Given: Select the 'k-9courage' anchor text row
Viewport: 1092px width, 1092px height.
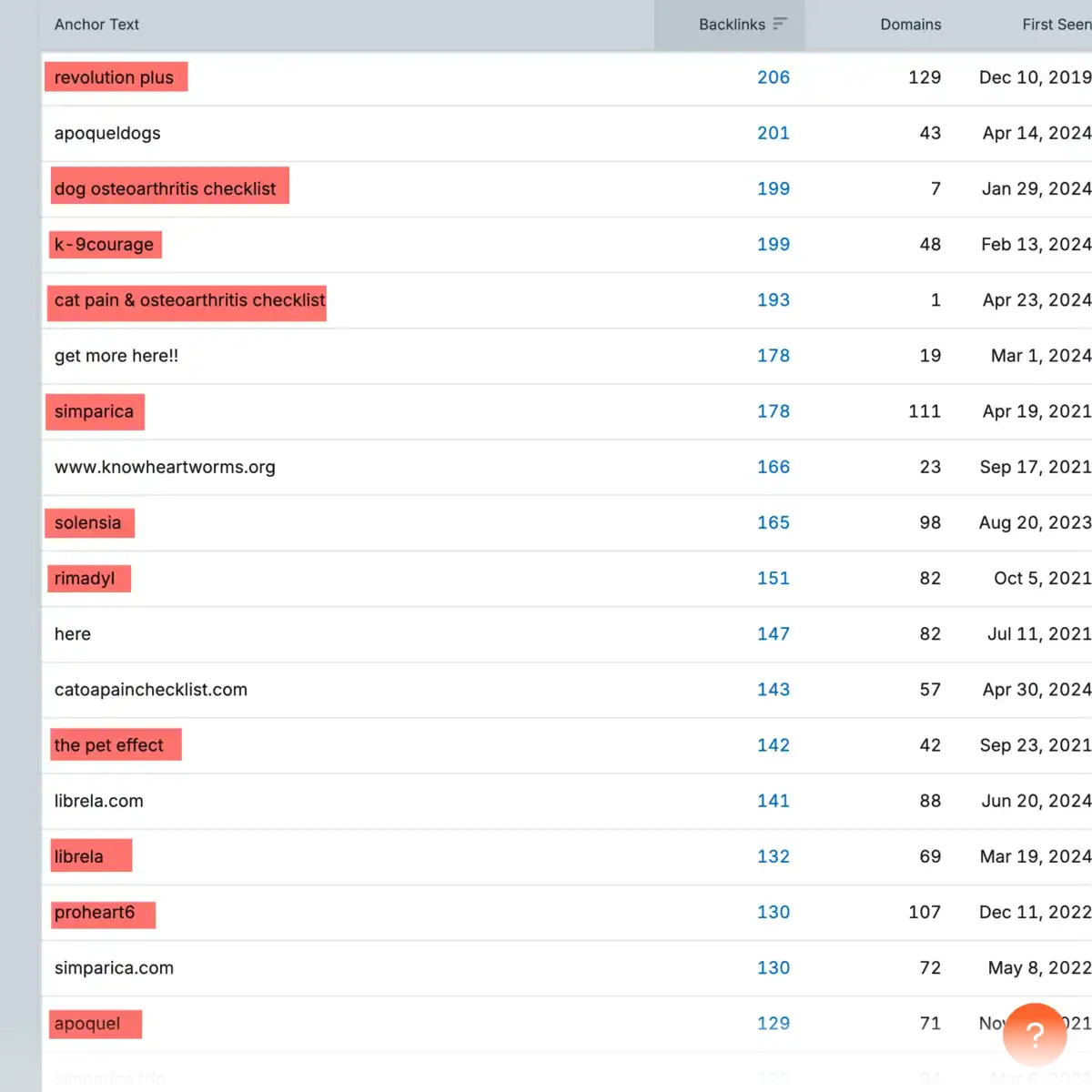Looking at the screenshot, I should [104, 245].
